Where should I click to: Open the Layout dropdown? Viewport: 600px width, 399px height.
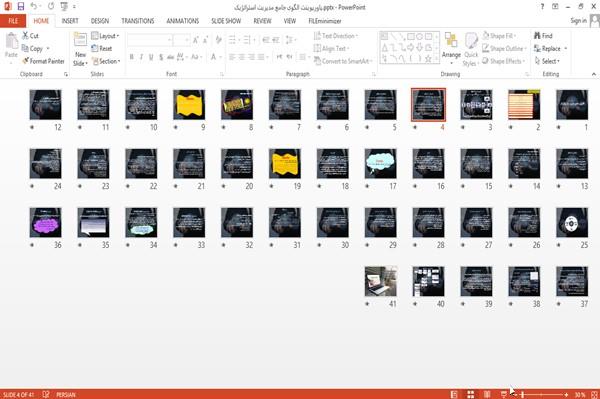tap(105, 36)
